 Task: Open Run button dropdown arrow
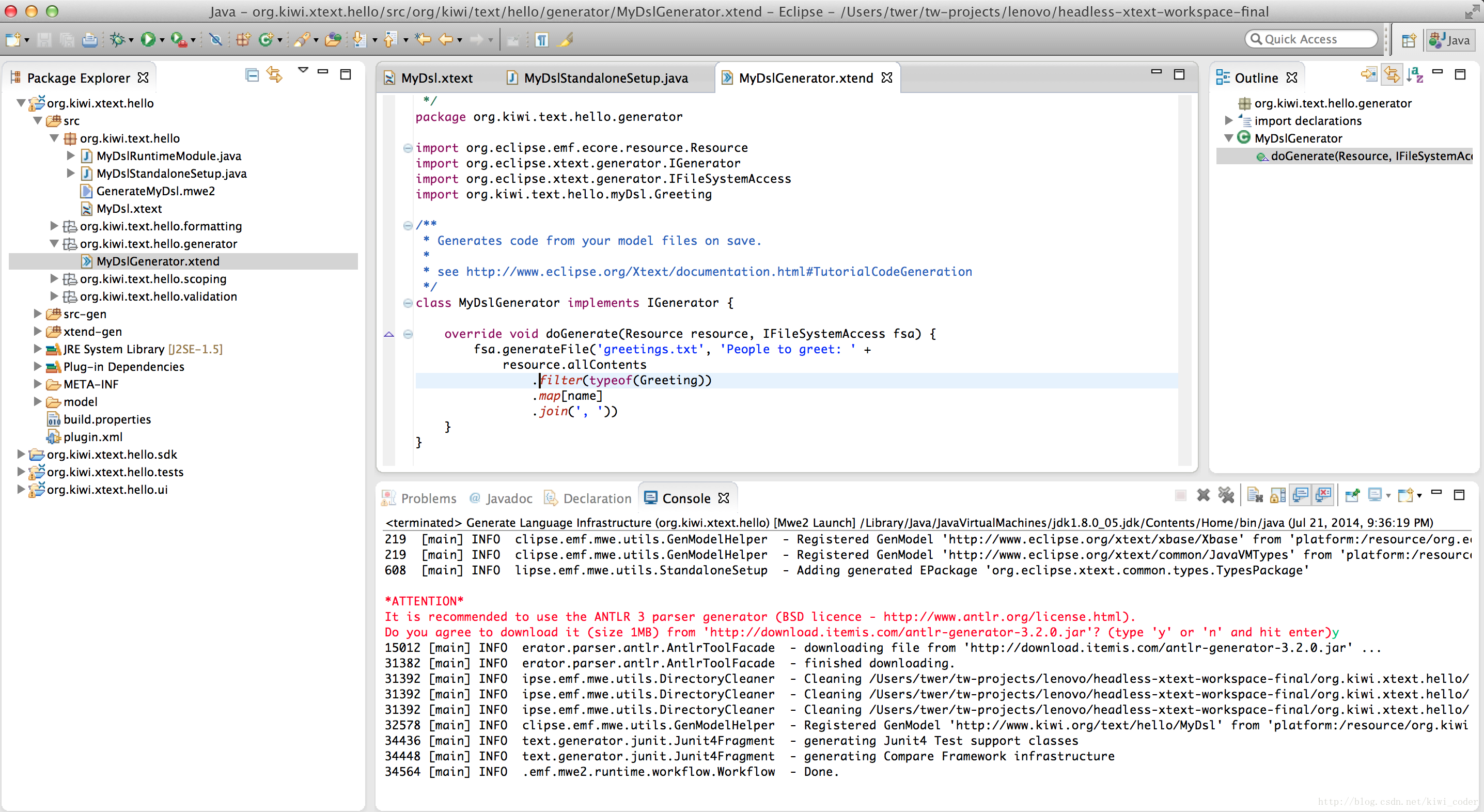coord(162,40)
